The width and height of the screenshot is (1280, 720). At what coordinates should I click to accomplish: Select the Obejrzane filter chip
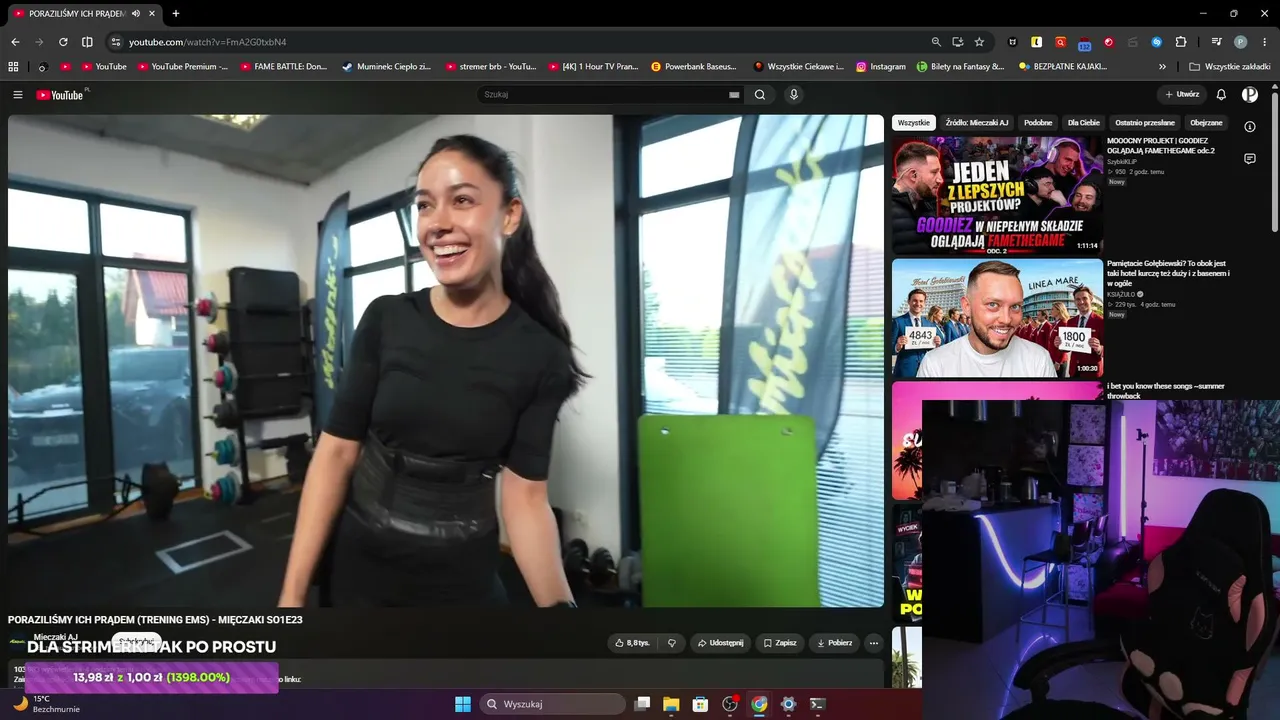click(1206, 123)
